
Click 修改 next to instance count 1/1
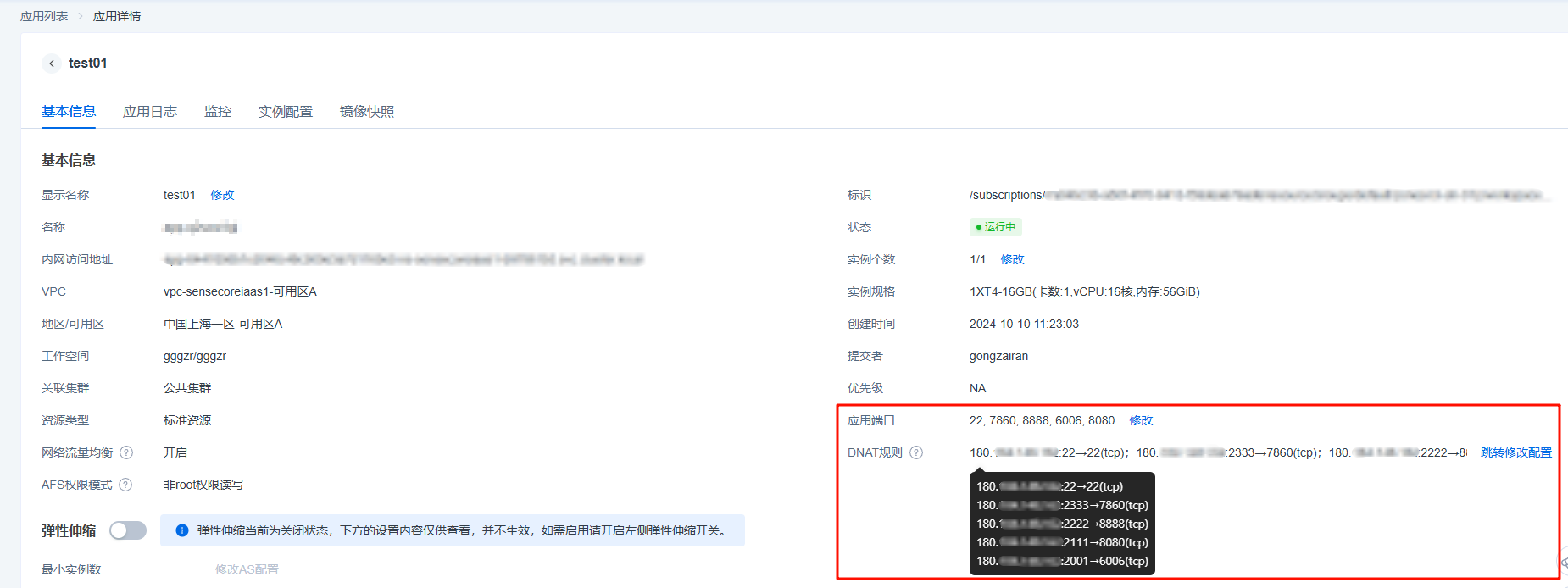tap(1012, 259)
